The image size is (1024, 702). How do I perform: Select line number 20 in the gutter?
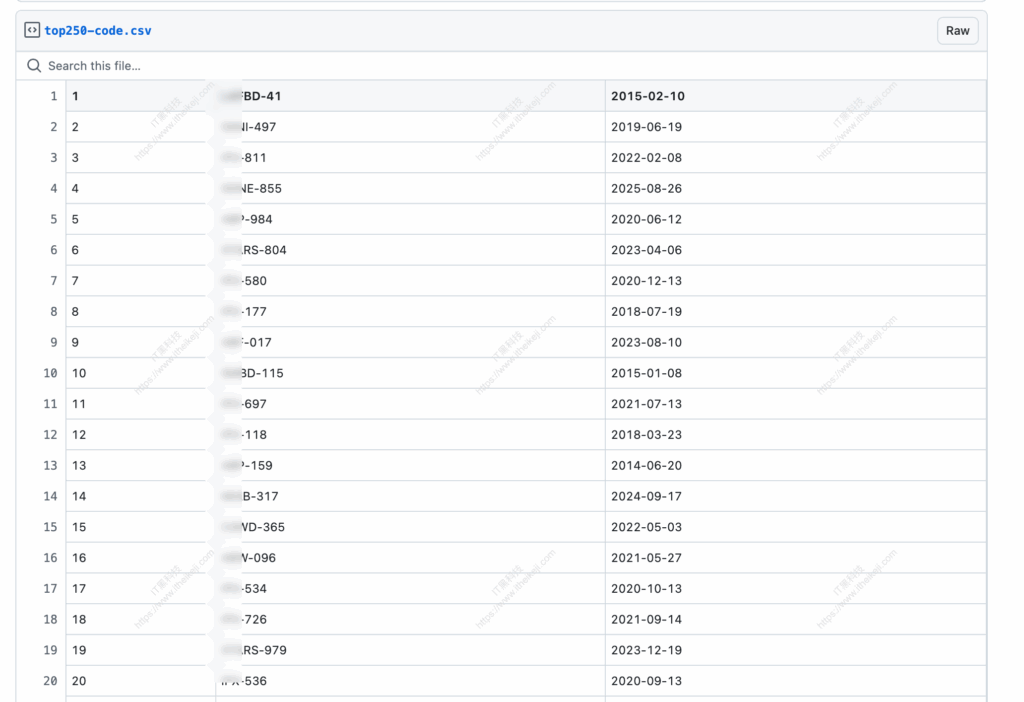pos(50,681)
